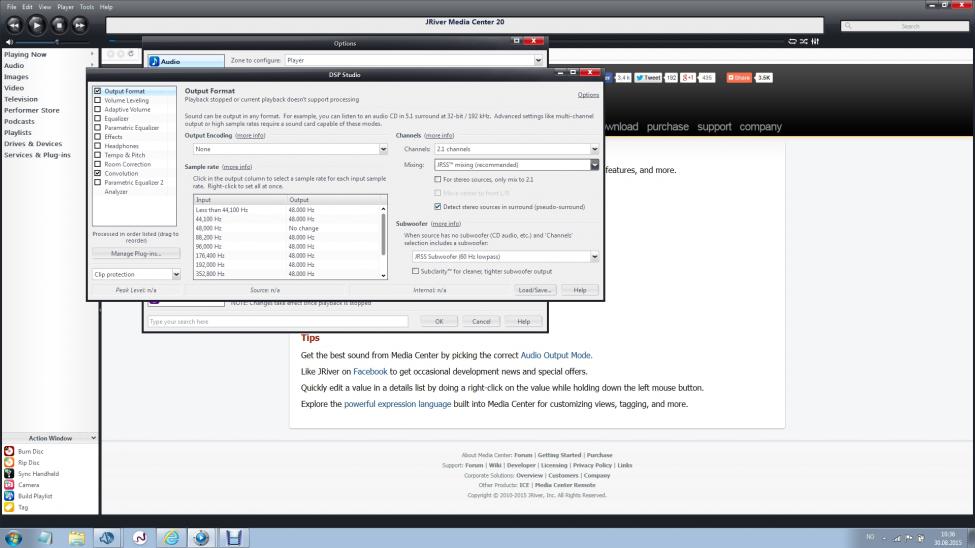The image size is (975, 548).
Task: Toggle the repeat playback icon
Action: tap(792, 41)
